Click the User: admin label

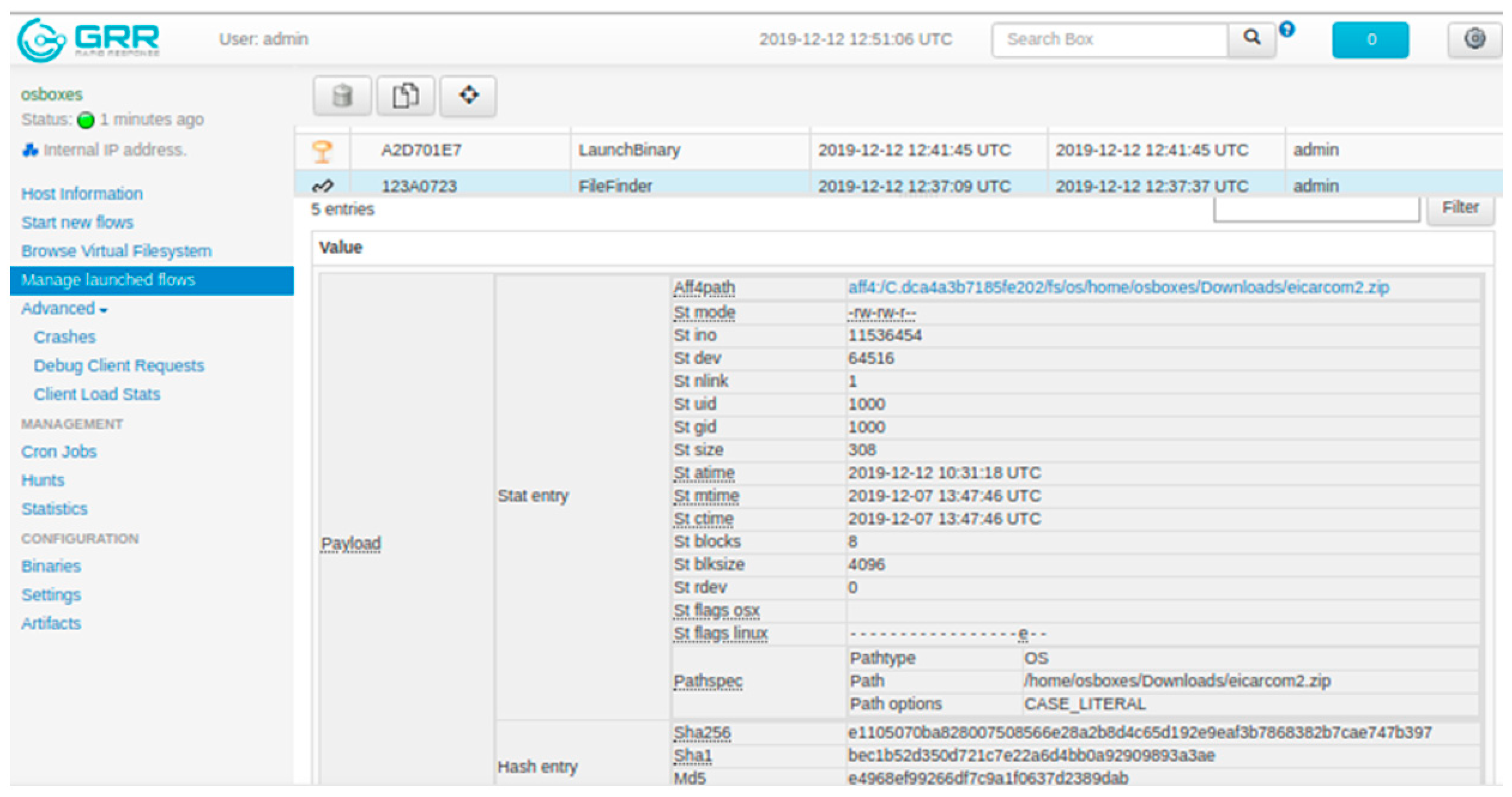coord(264,39)
